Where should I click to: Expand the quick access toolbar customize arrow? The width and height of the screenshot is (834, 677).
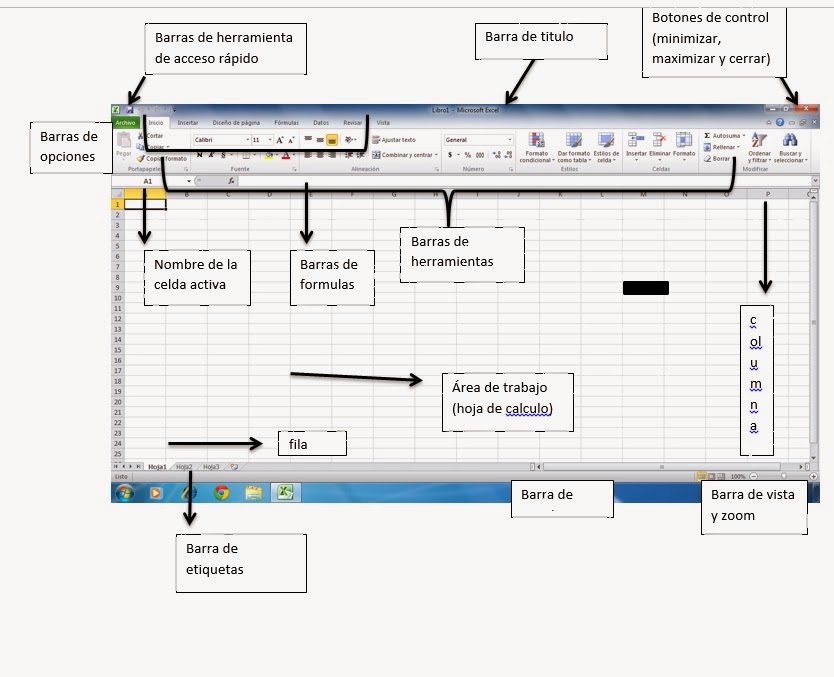click(174, 110)
